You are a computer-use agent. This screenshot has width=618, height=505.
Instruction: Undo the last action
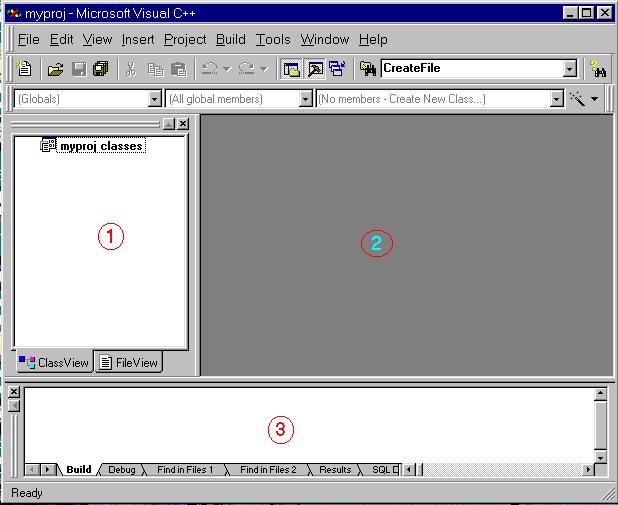coord(210,69)
